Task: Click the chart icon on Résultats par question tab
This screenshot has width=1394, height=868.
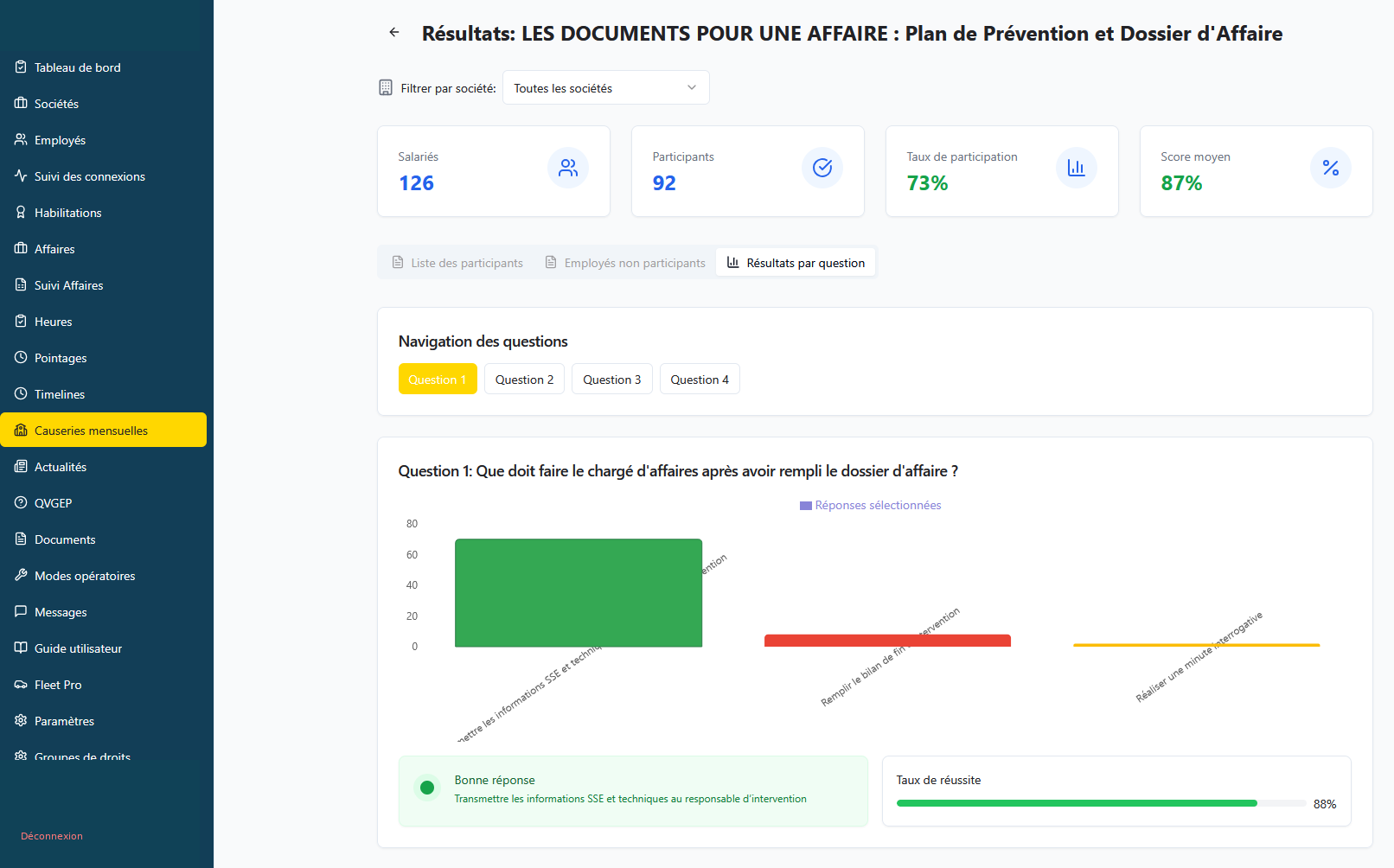Action: click(x=732, y=262)
